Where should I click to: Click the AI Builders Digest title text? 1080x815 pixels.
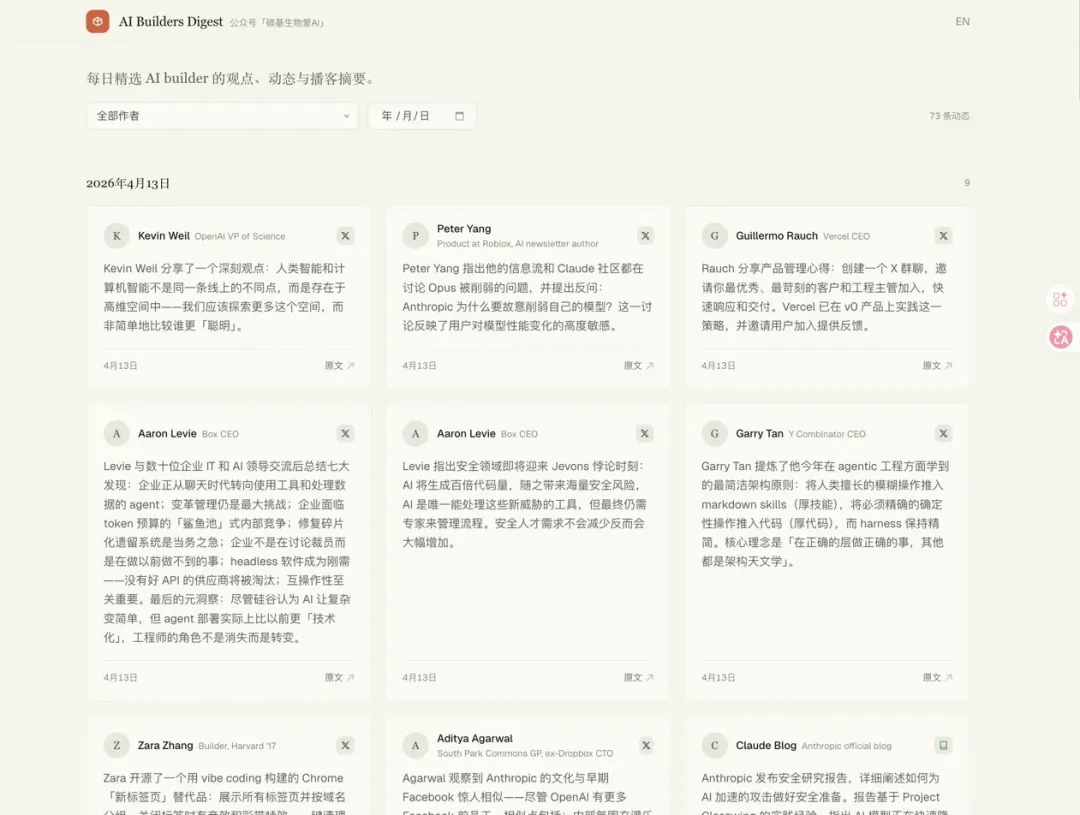coord(171,21)
